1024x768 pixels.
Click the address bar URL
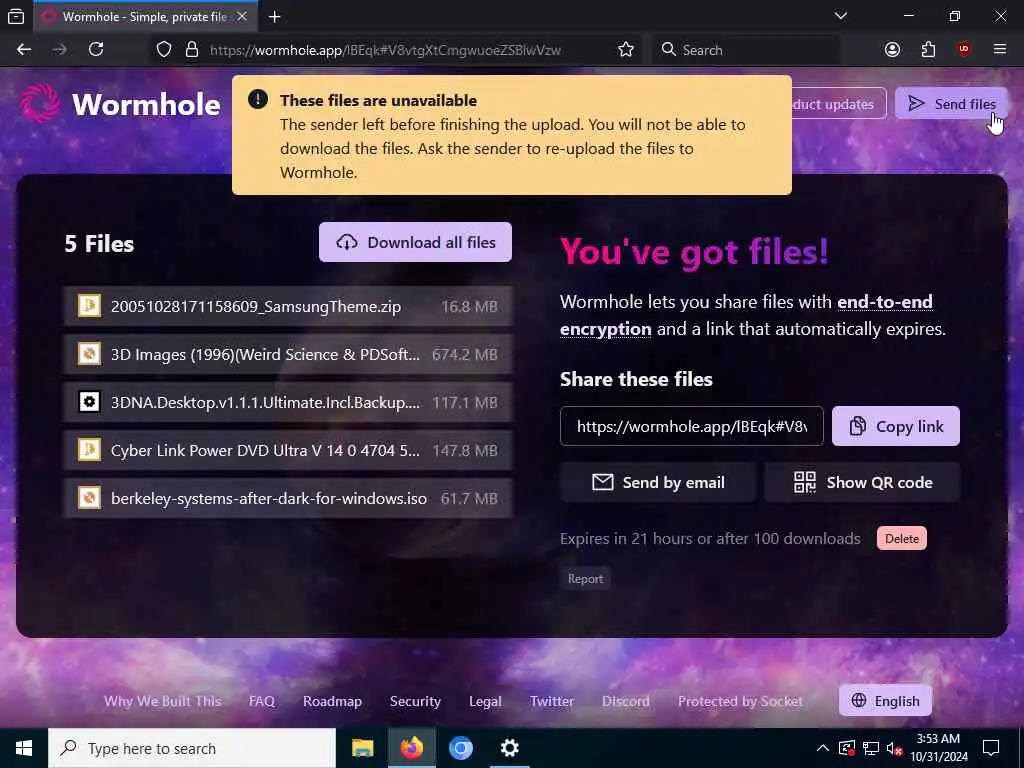385,50
